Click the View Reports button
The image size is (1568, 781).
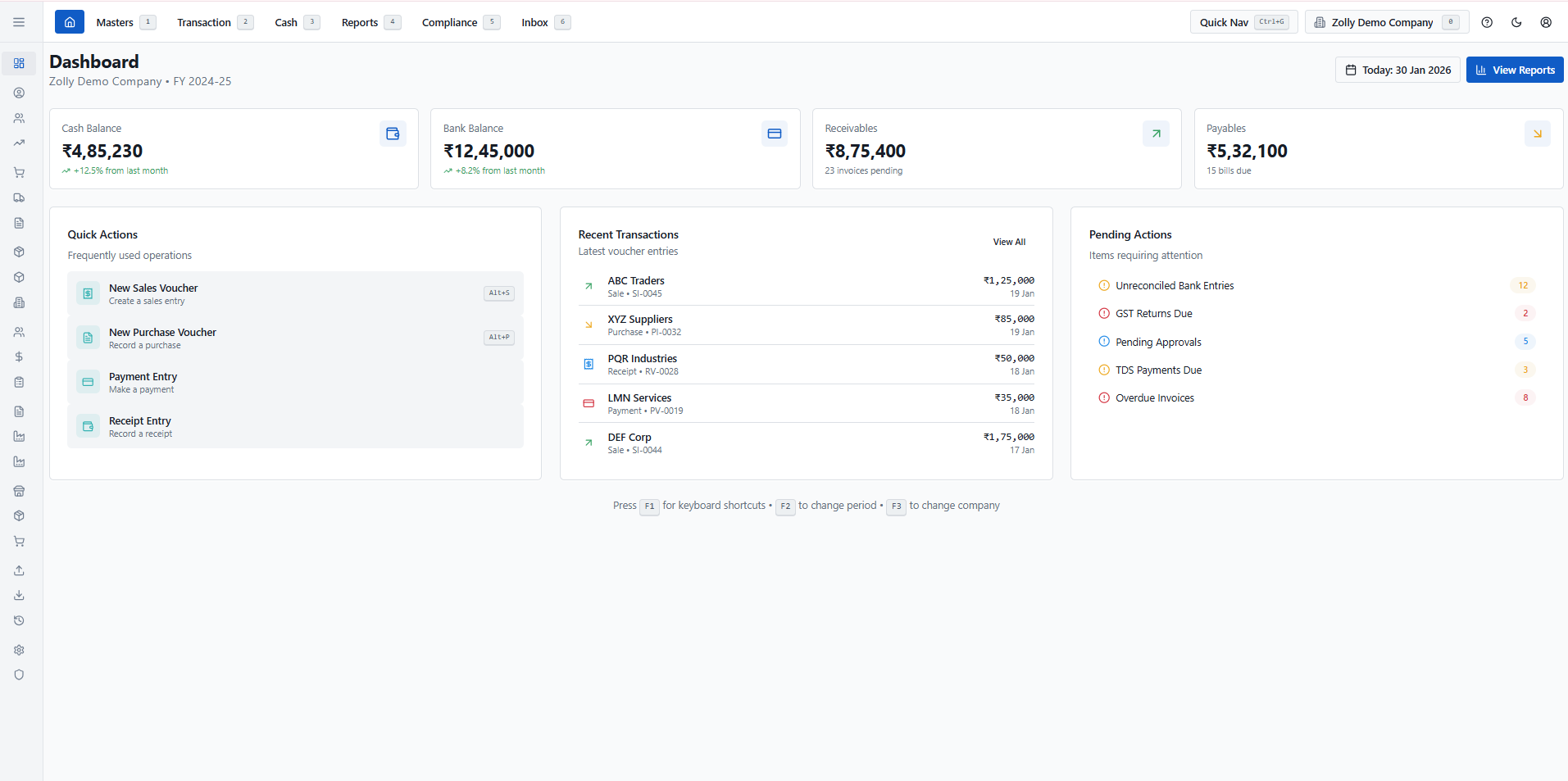[x=1514, y=70]
